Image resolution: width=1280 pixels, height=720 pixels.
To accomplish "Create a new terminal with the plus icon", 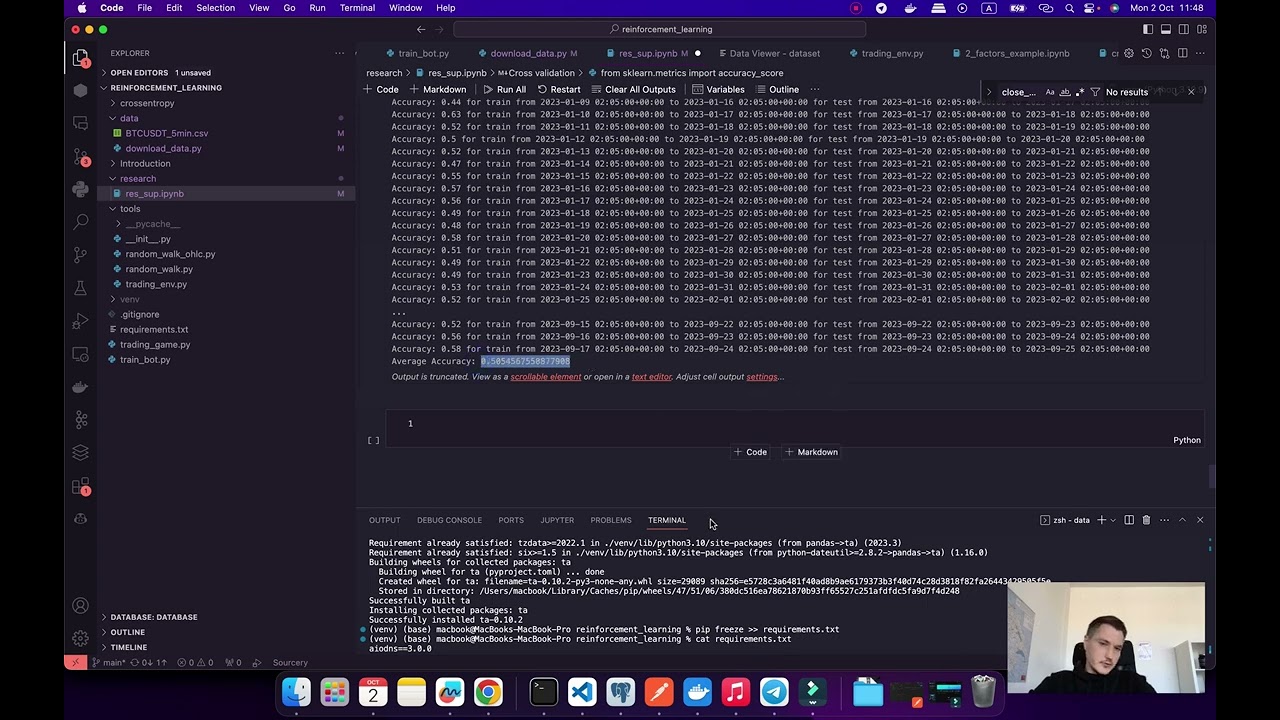I will coord(1101,520).
